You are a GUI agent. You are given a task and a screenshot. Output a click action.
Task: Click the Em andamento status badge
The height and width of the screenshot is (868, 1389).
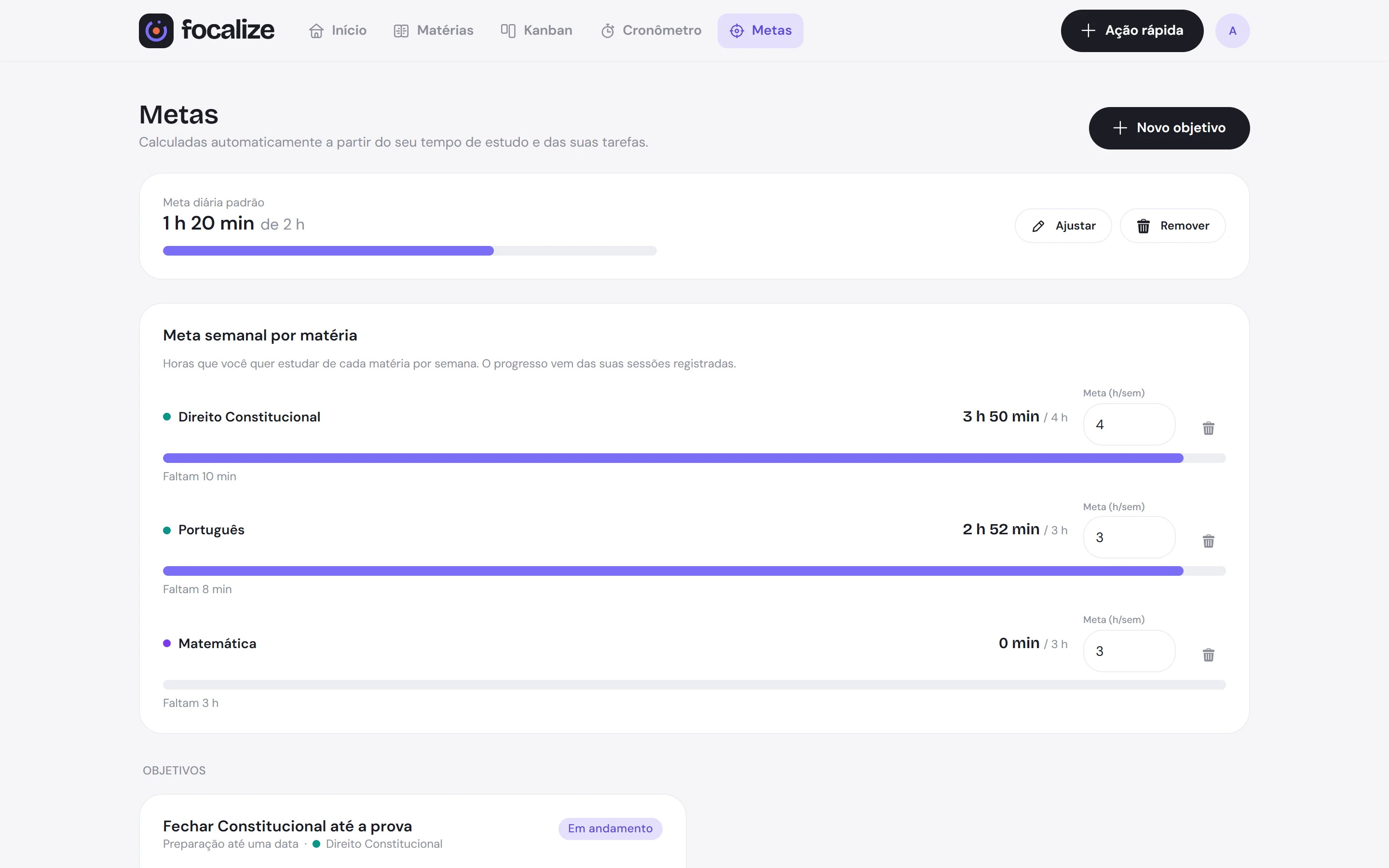tap(610, 828)
